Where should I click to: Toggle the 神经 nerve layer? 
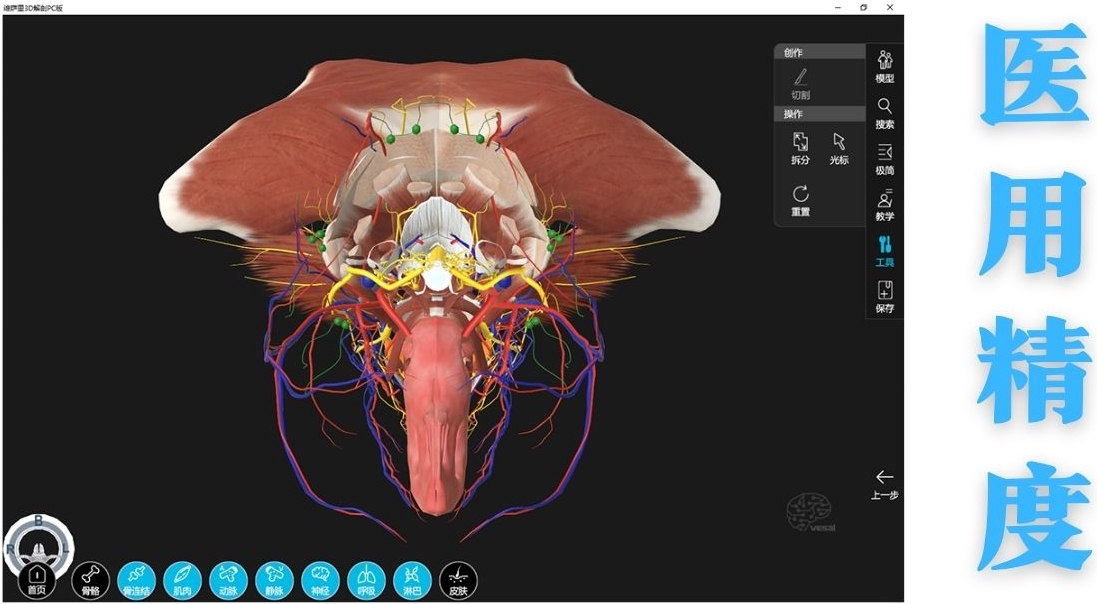pos(320,580)
